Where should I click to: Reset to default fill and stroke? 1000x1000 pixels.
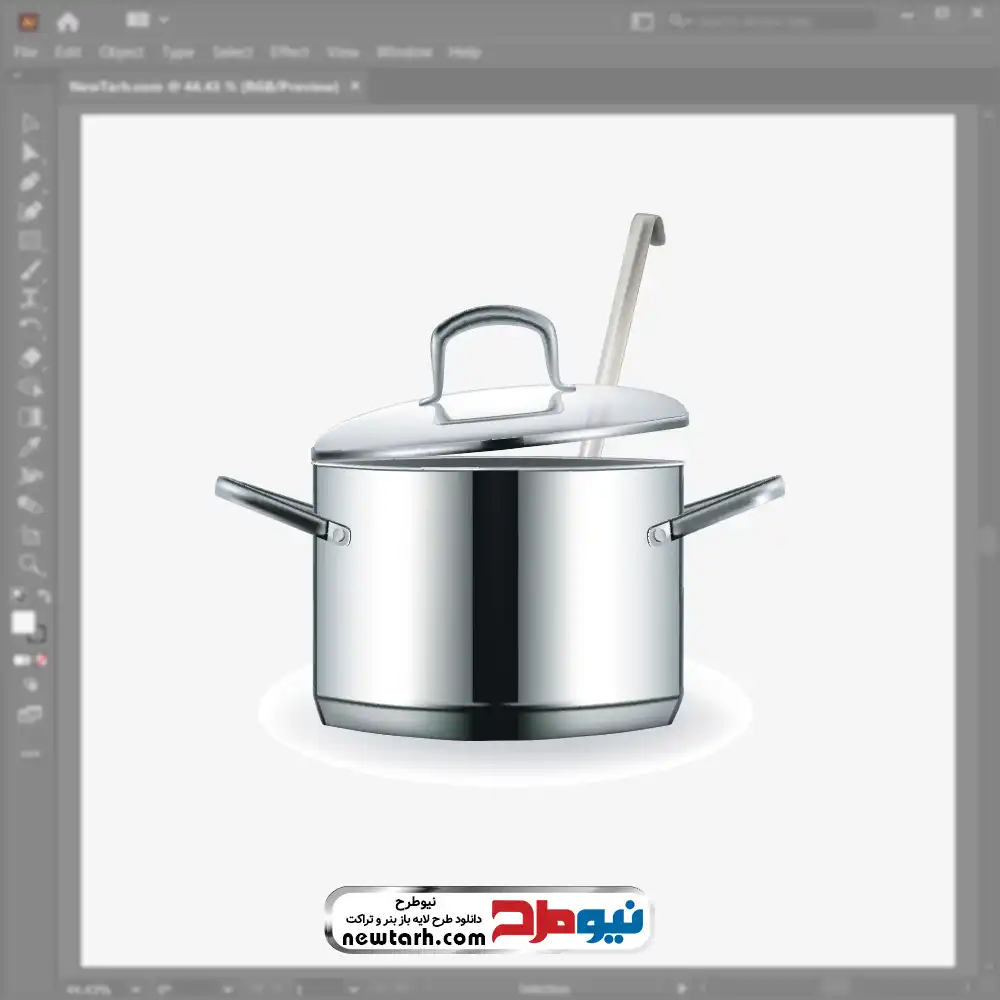[x=17, y=596]
